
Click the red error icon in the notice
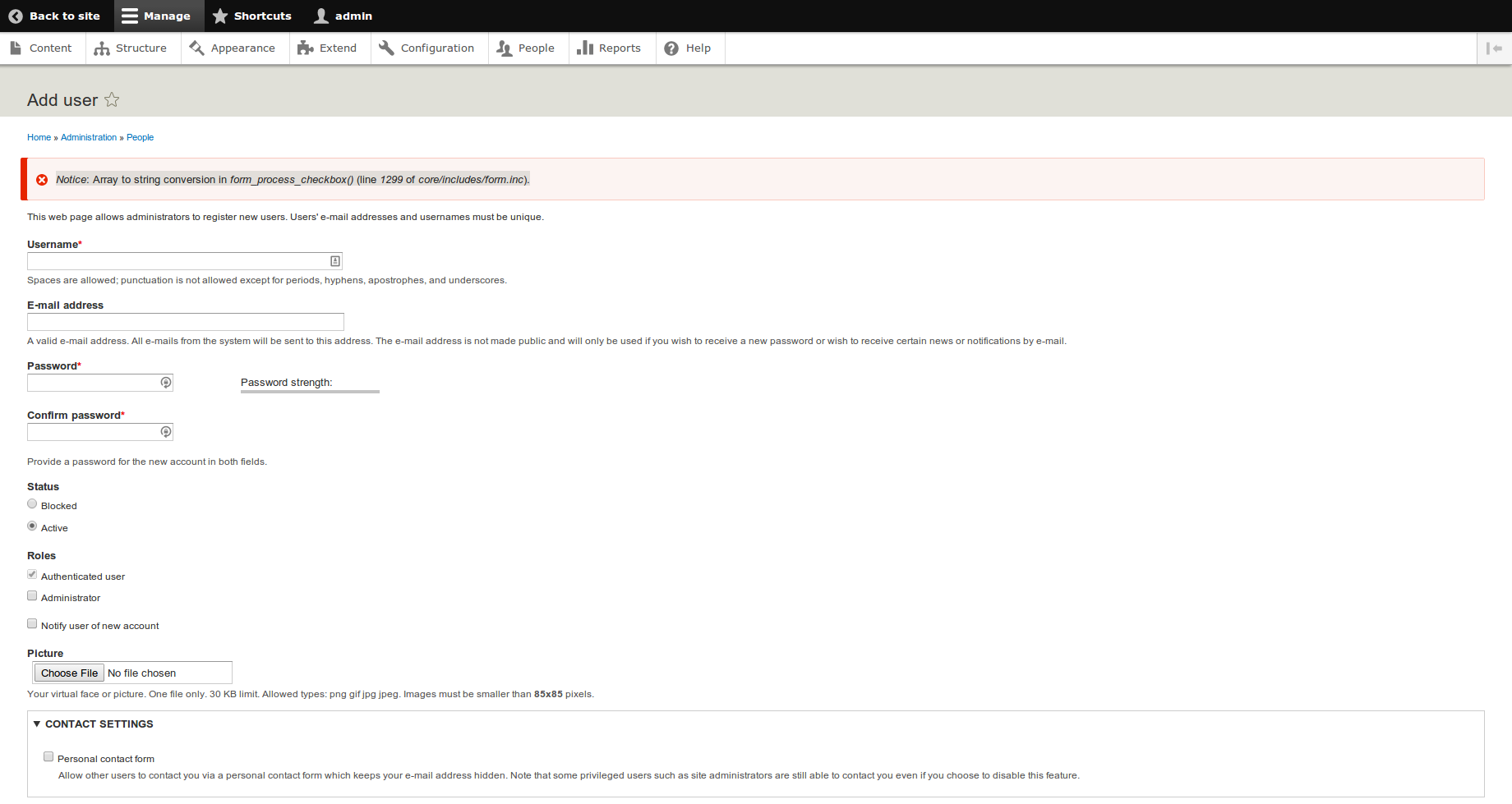point(42,180)
